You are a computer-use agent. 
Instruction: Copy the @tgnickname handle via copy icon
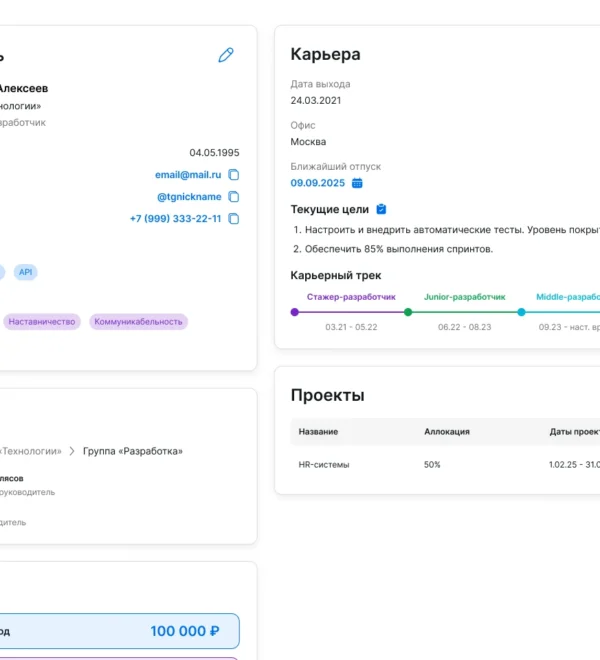234,197
